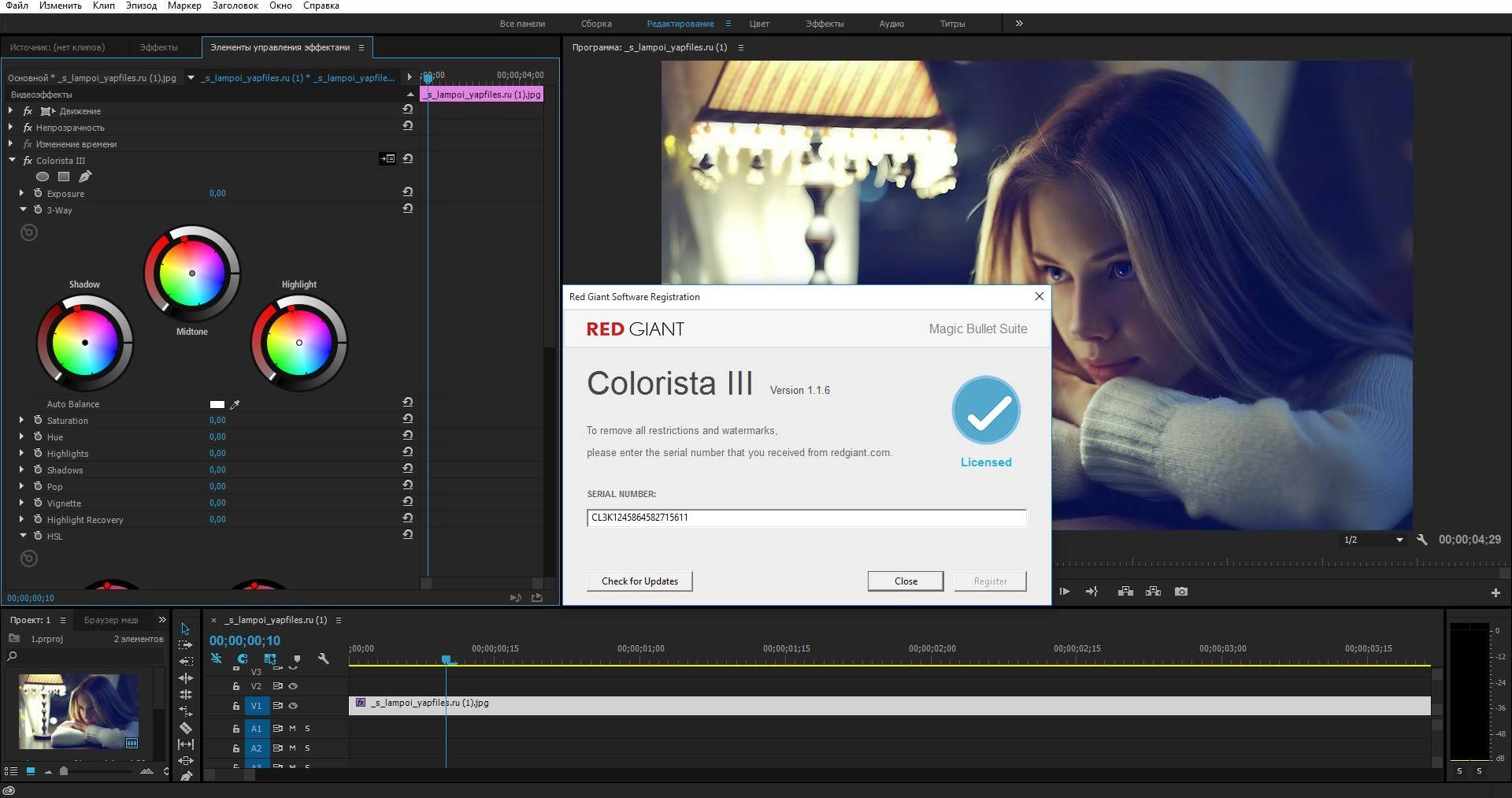Open the Браузер медиа tab
The width and height of the screenshot is (1512, 798).
click(111, 620)
